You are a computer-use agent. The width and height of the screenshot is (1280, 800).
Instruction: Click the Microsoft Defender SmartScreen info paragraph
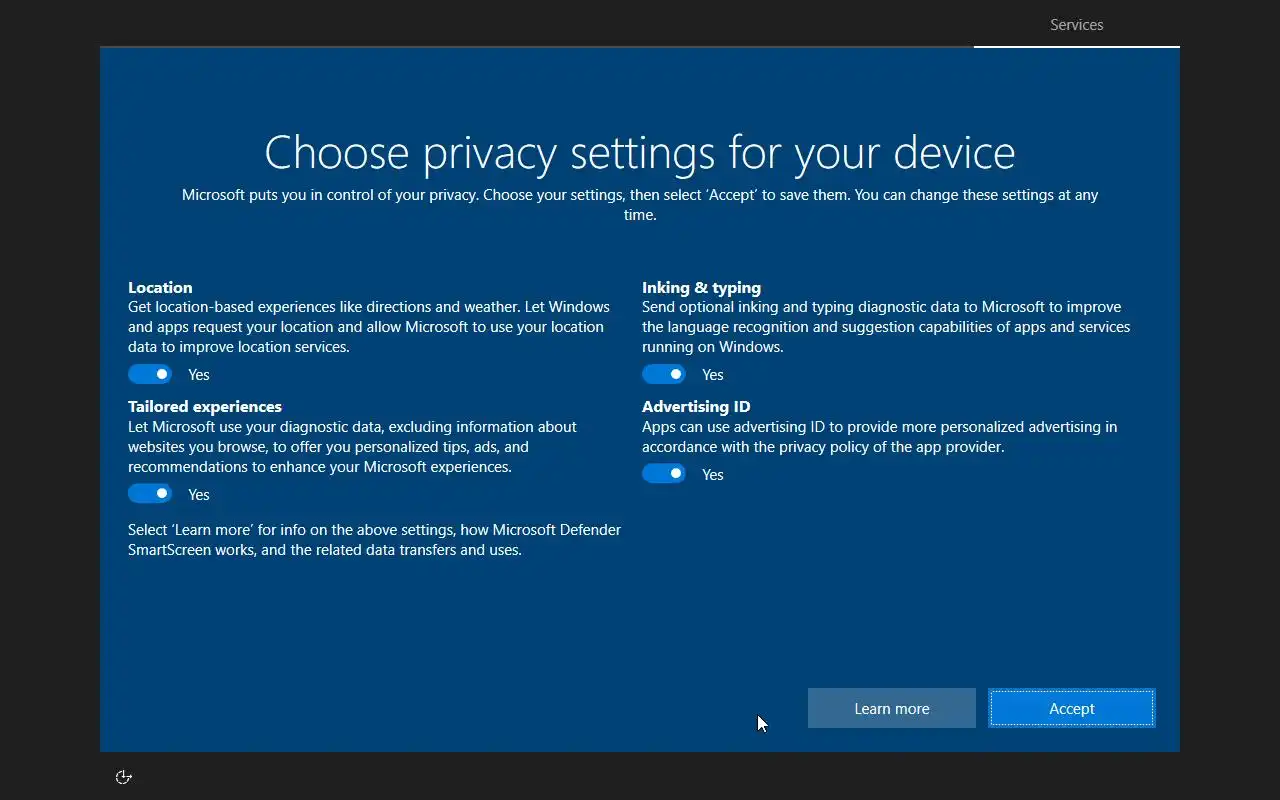pos(374,540)
